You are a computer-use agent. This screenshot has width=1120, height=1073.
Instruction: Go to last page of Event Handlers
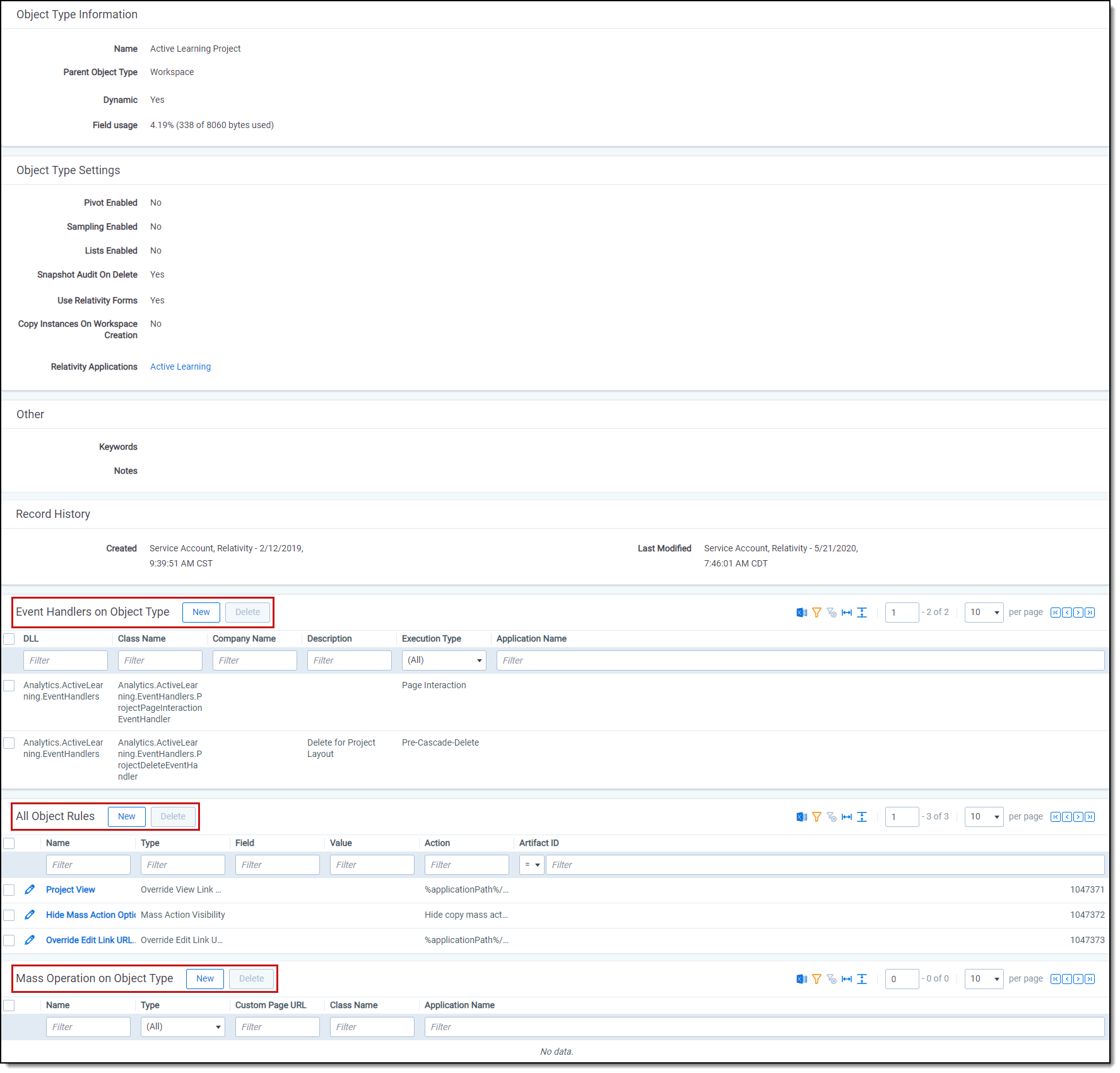1090,613
